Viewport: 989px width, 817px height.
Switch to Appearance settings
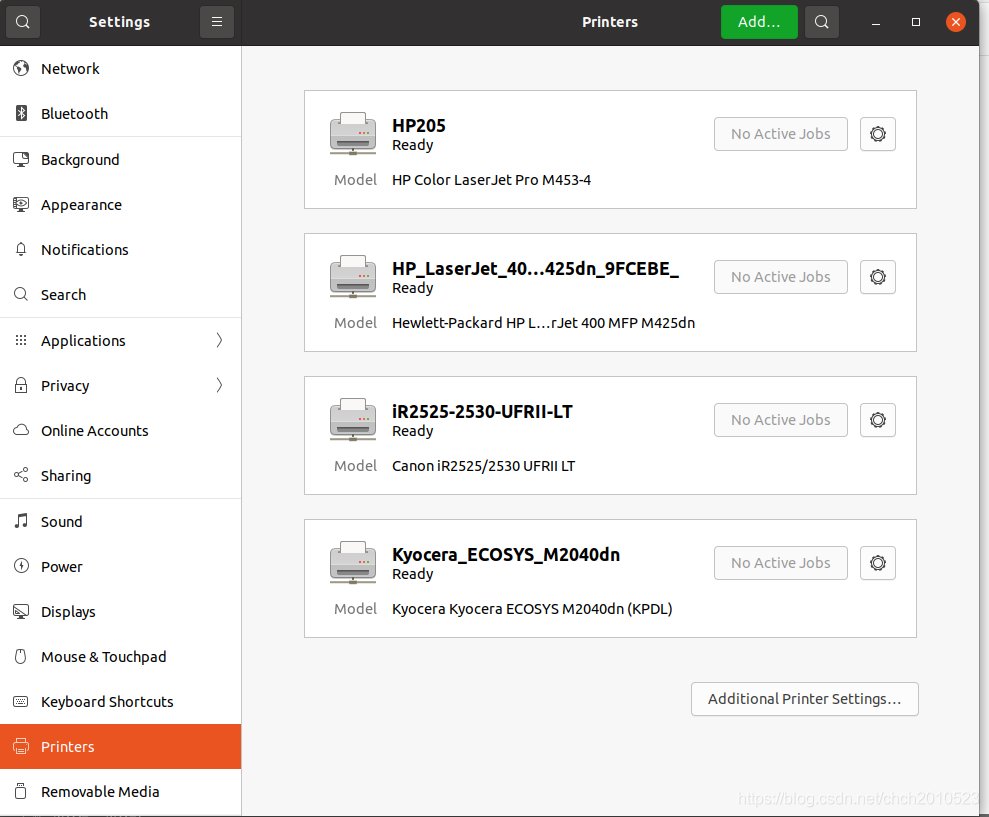(120, 204)
